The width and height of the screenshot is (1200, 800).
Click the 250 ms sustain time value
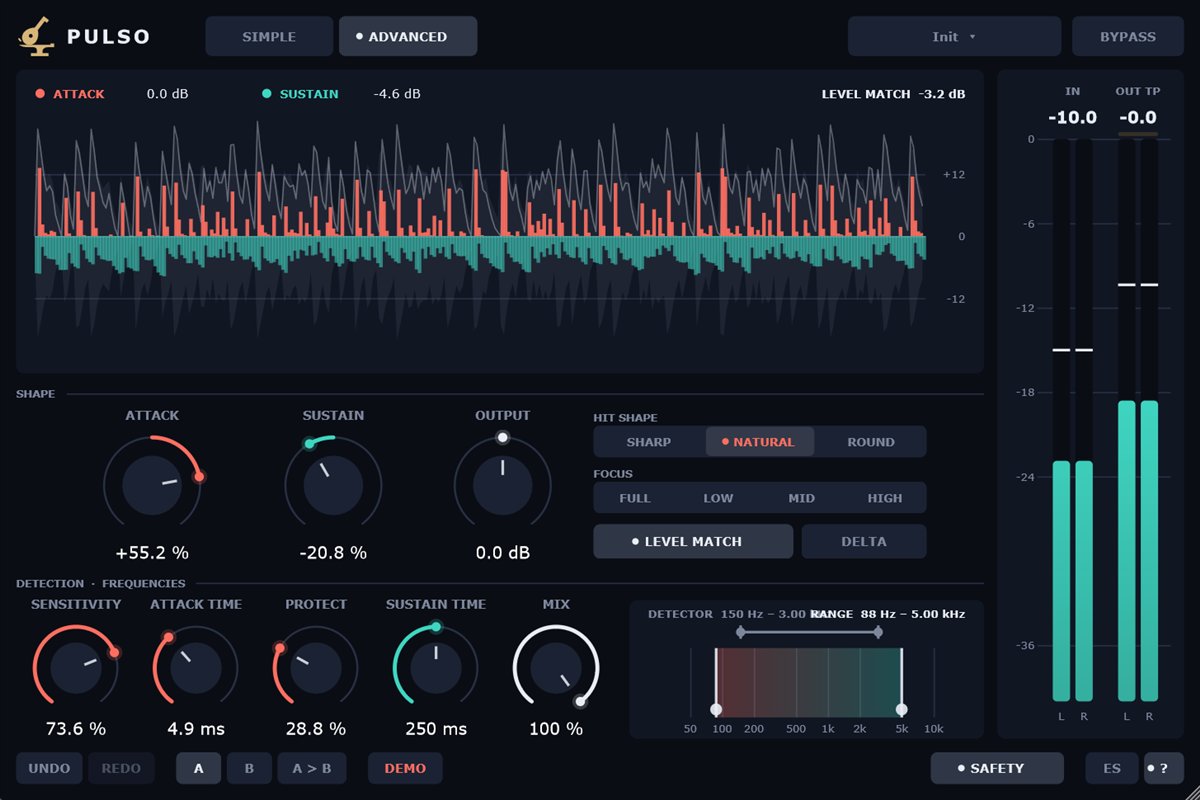(x=436, y=729)
